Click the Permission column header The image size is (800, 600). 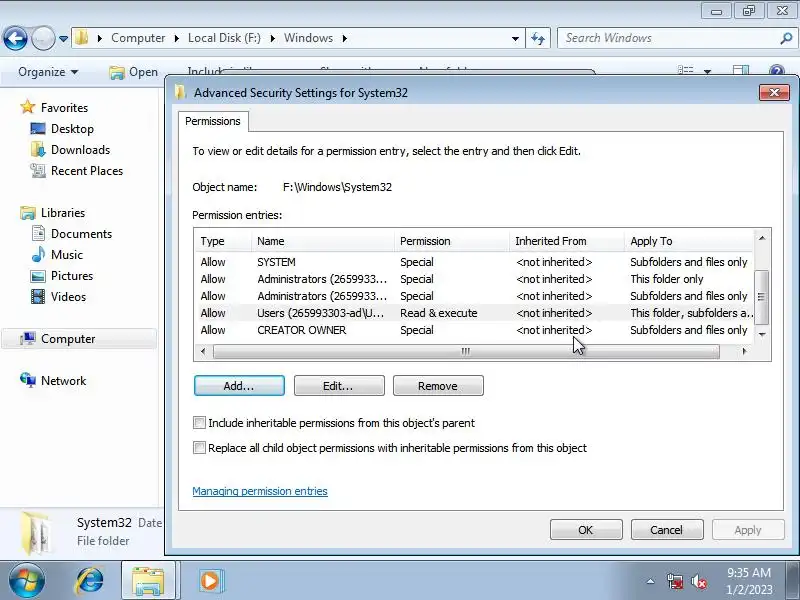pos(452,241)
